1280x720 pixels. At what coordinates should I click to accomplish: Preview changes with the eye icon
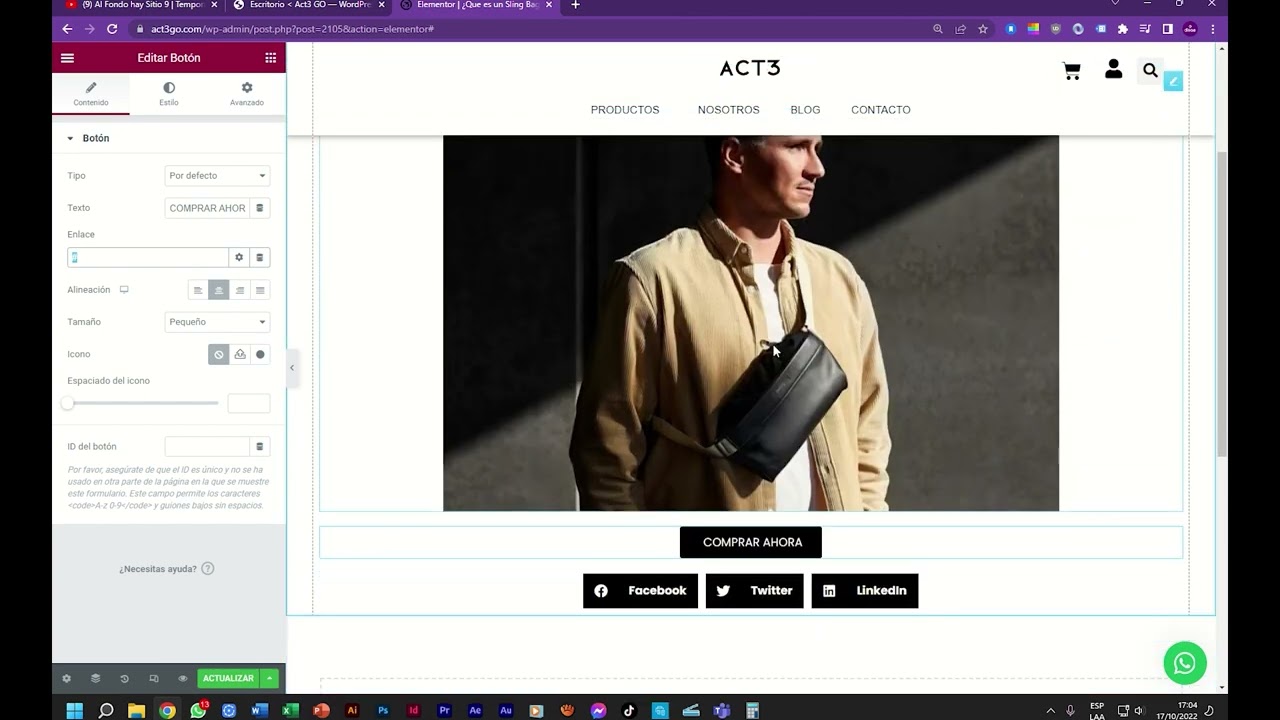click(182, 678)
